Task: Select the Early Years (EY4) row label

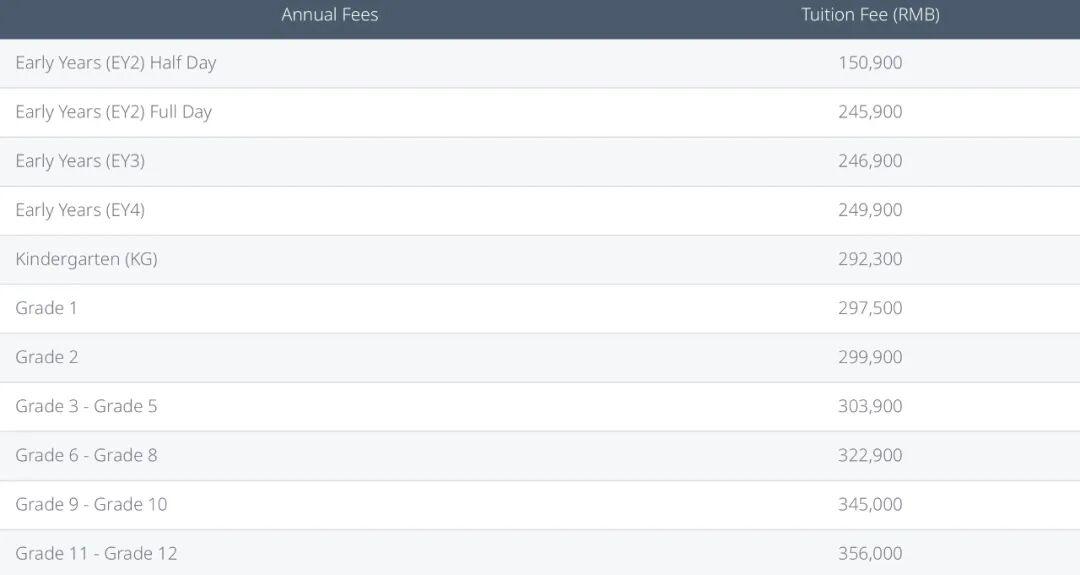Action: click(x=80, y=210)
